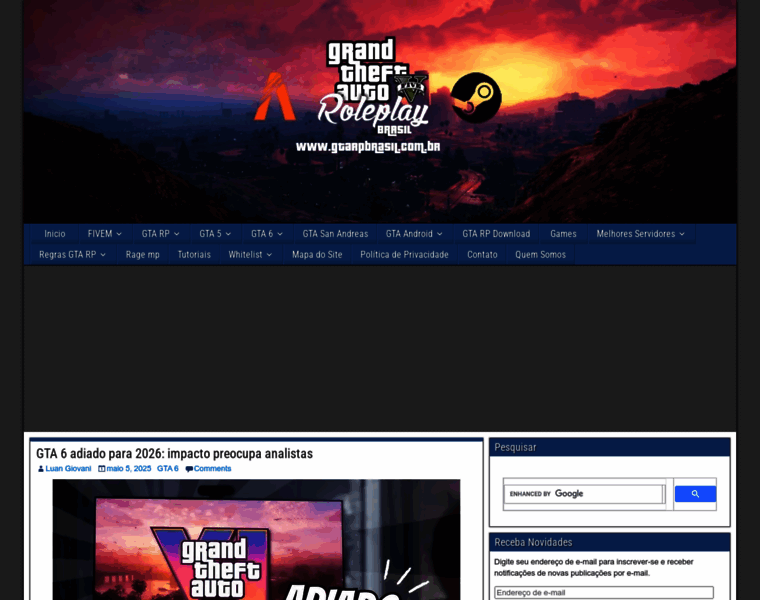
Task: Open GTA San Andreas menu item
Action: pyautogui.click(x=335, y=234)
